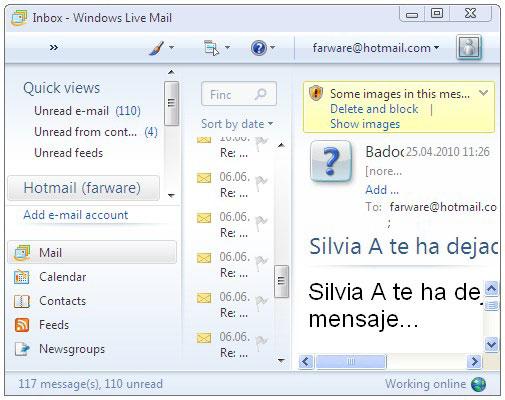Click the Working online globe icon
The height and width of the screenshot is (400, 505).
pyautogui.click(x=478, y=384)
